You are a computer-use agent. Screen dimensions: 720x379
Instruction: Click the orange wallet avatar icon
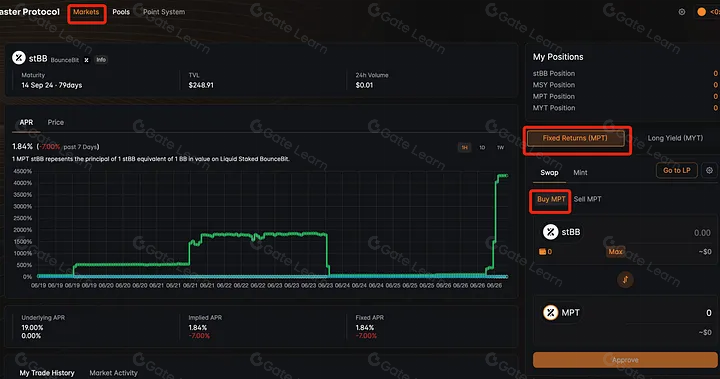click(x=701, y=12)
